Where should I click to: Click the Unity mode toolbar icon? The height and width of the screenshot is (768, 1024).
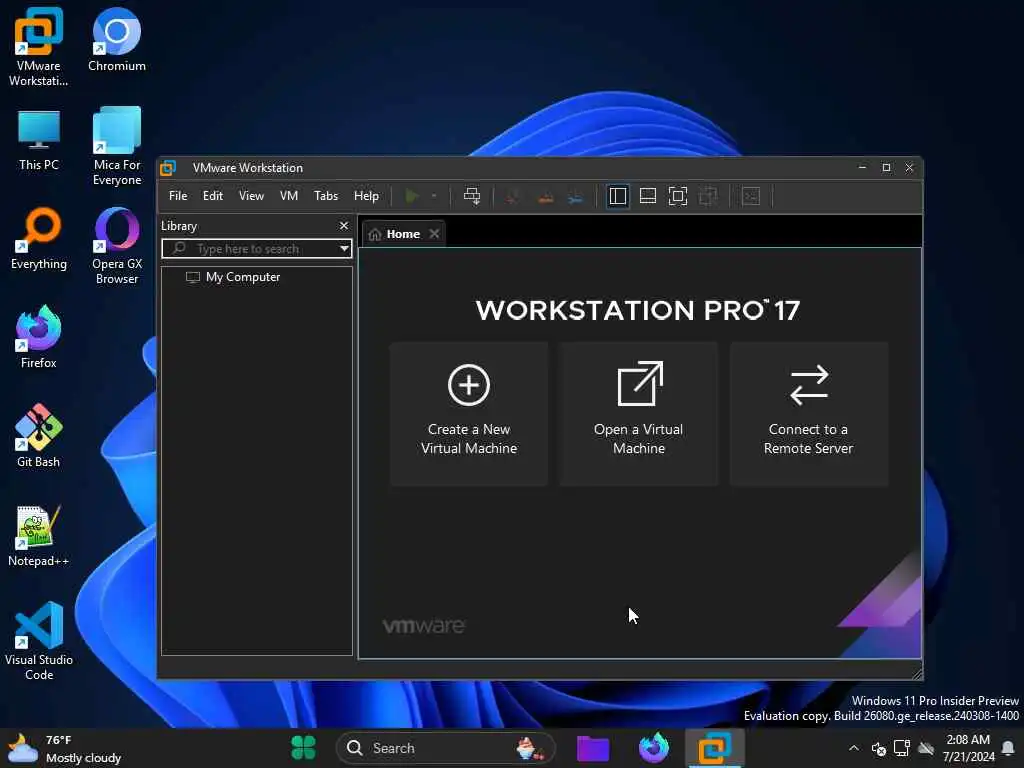708,196
